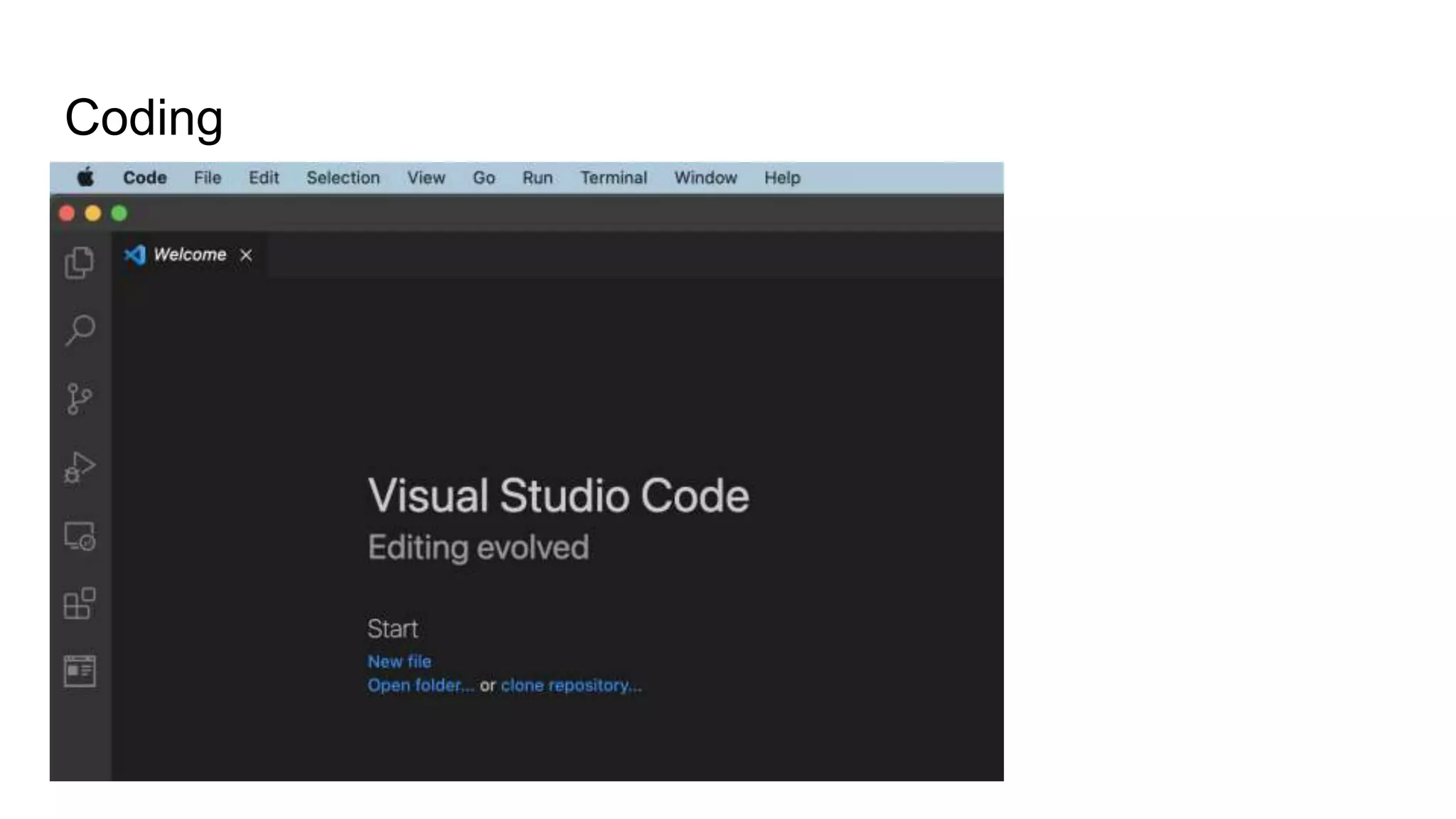Open the View menu
Screen dimensions: 1456x819
pos(427,178)
